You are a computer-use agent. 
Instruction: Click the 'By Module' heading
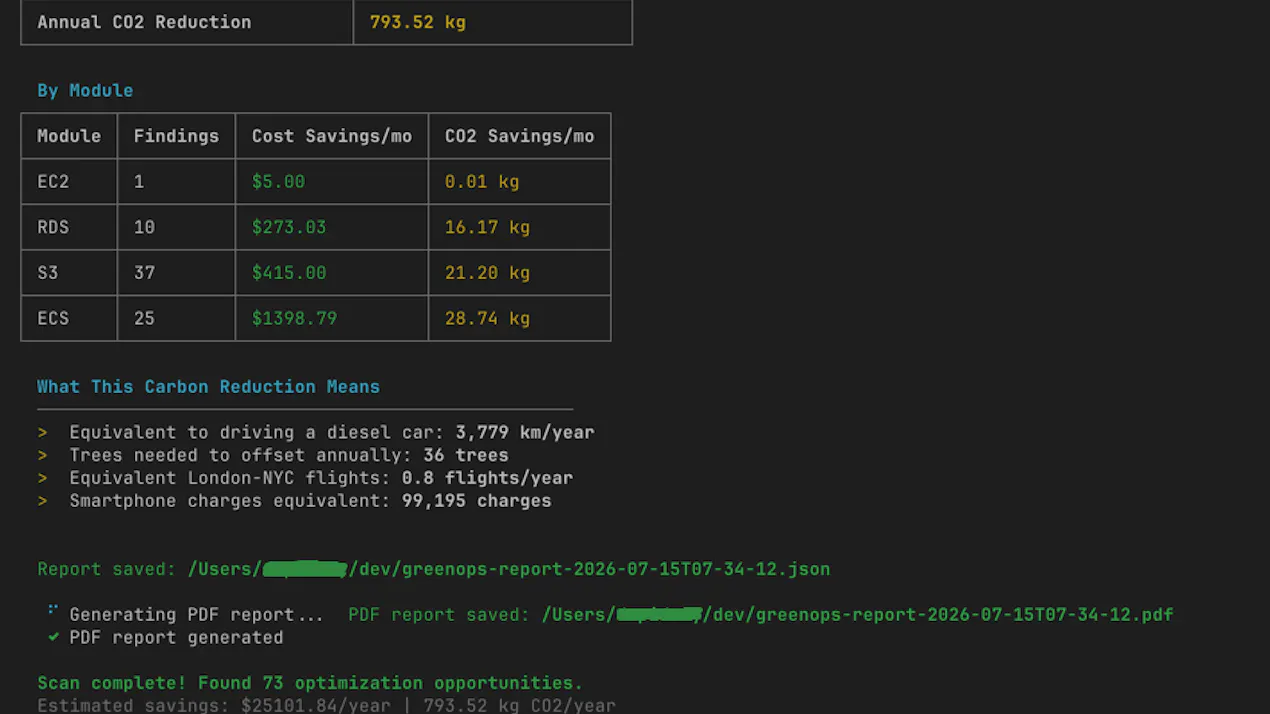pyautogui.click(x=85, y=90)
